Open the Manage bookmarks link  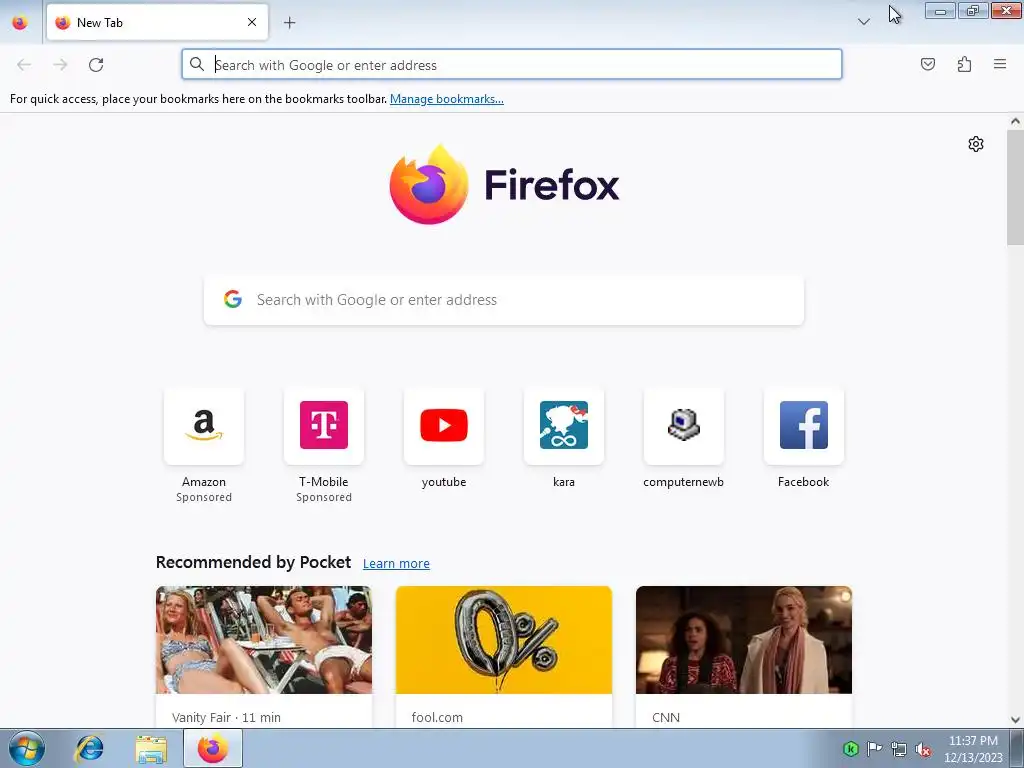[447, 99]
